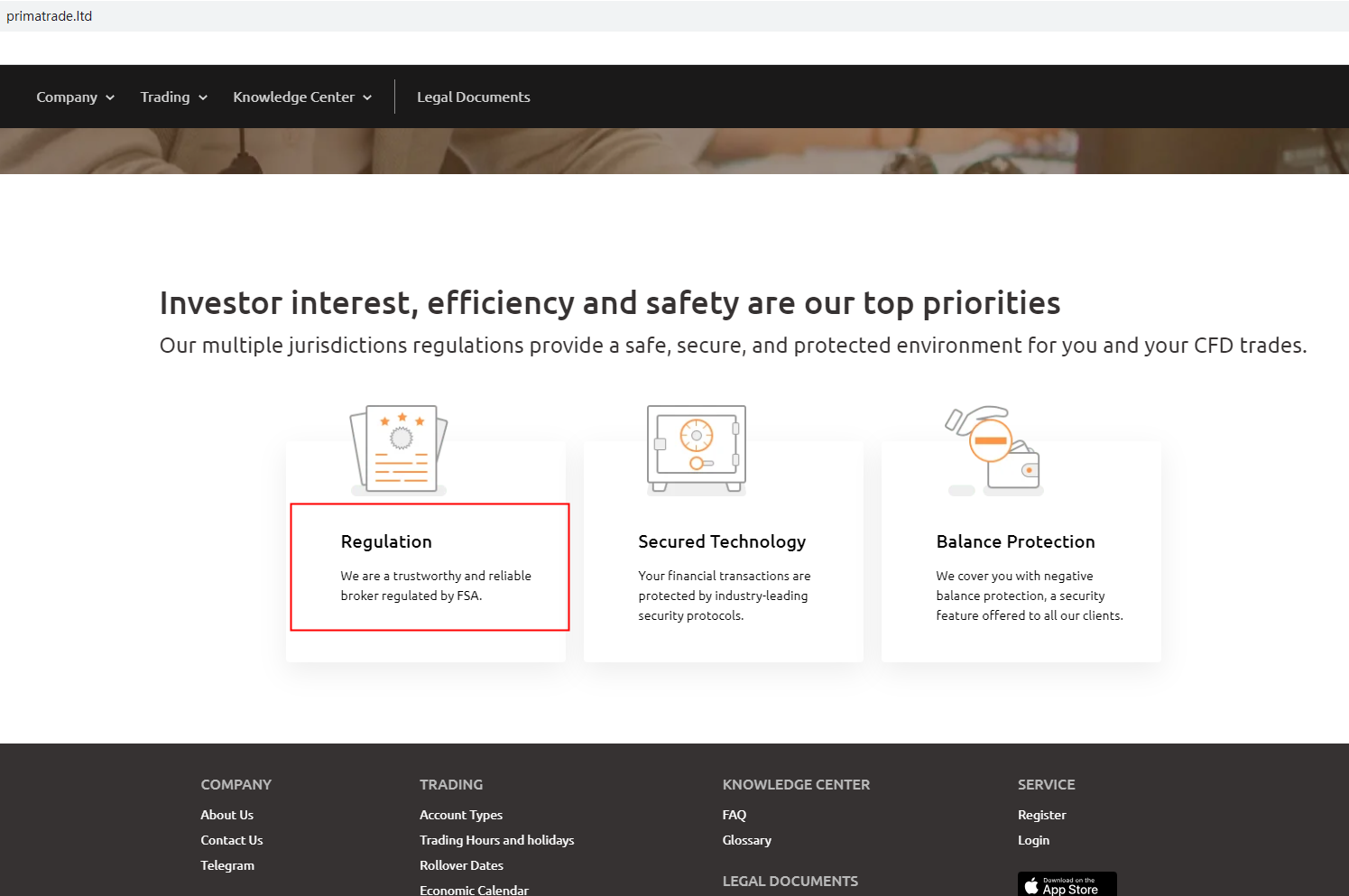Click the Balance Protection card heading
Image resolution: width=1349 pixels, height=896 pixels.
[x=1016, y=541]
